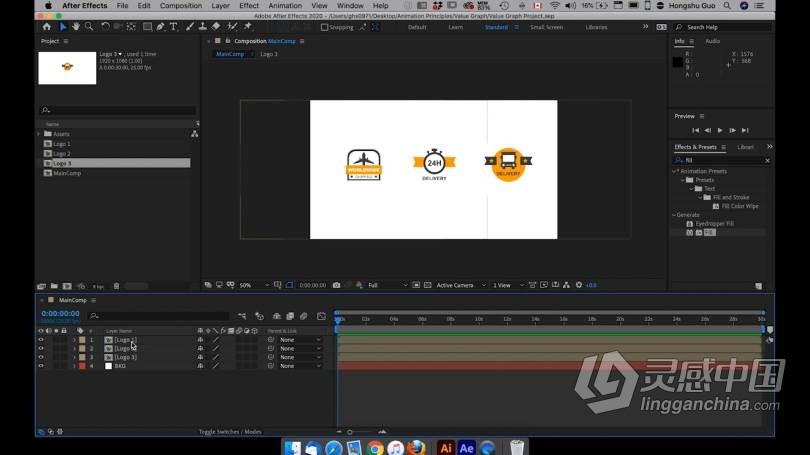The image size is (810, 455).
Task: Switch to Small Screen workspace
Action: click(547, 27)
